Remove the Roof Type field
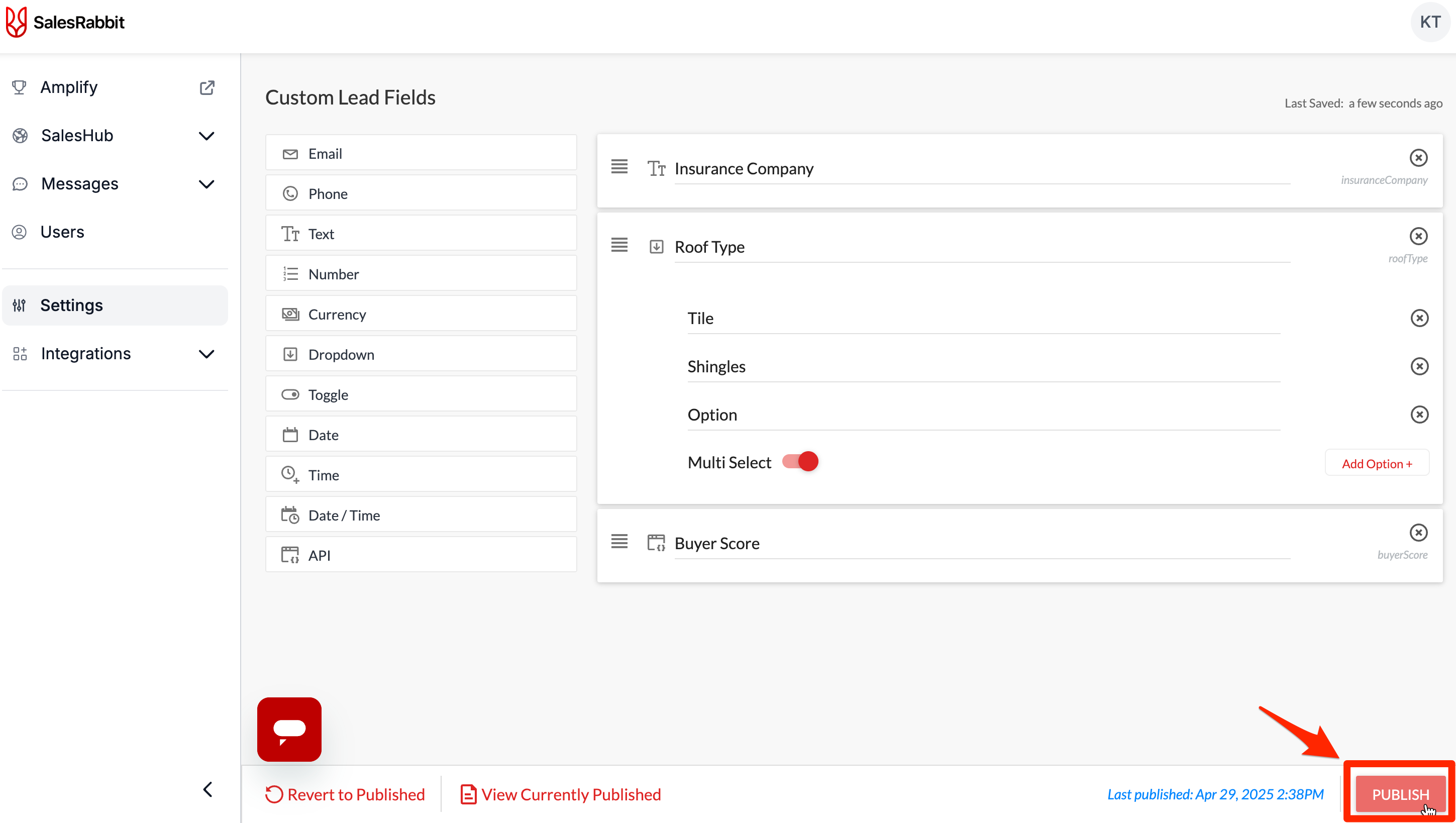The height and width of the screenshot is (823, 1456). pos(1418,236)
